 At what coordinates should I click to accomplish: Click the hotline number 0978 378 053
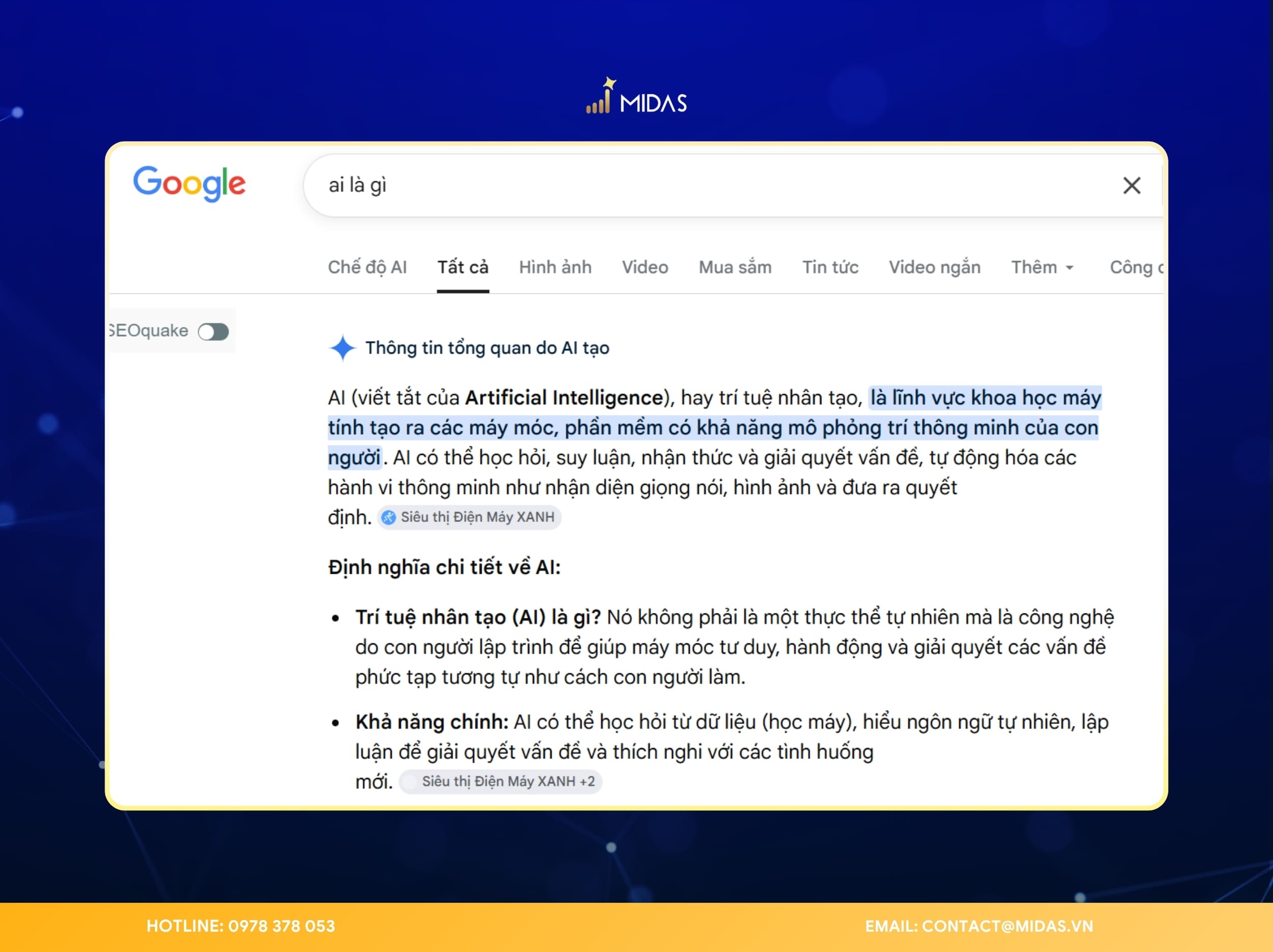(281, 926)
